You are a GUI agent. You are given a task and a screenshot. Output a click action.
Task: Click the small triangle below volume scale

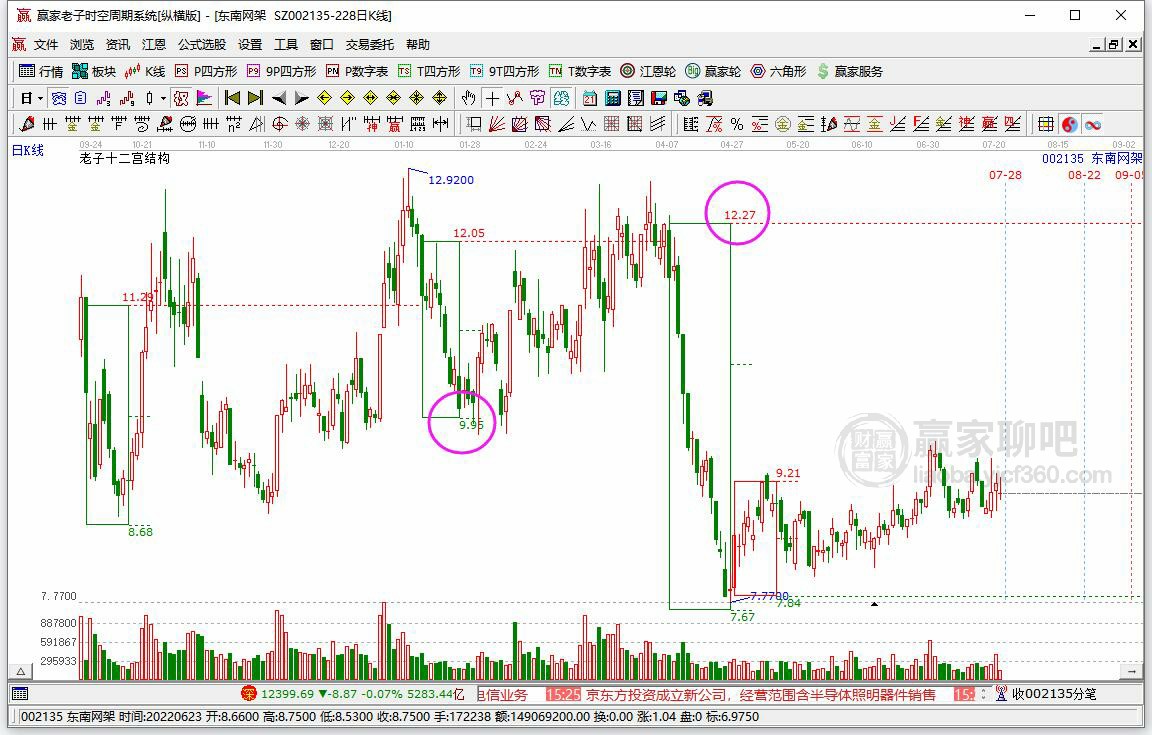tap(21, 671)
